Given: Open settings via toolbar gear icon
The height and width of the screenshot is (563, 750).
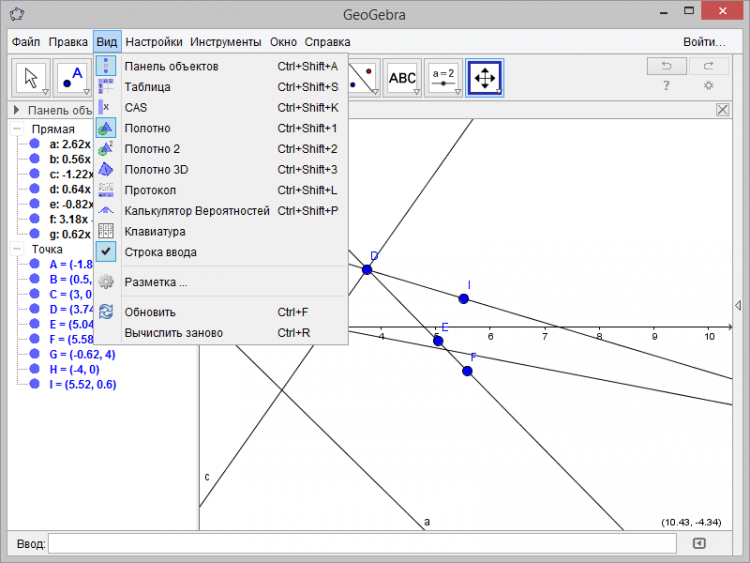Looking at the screenshot, I should (x=708, y=86).
